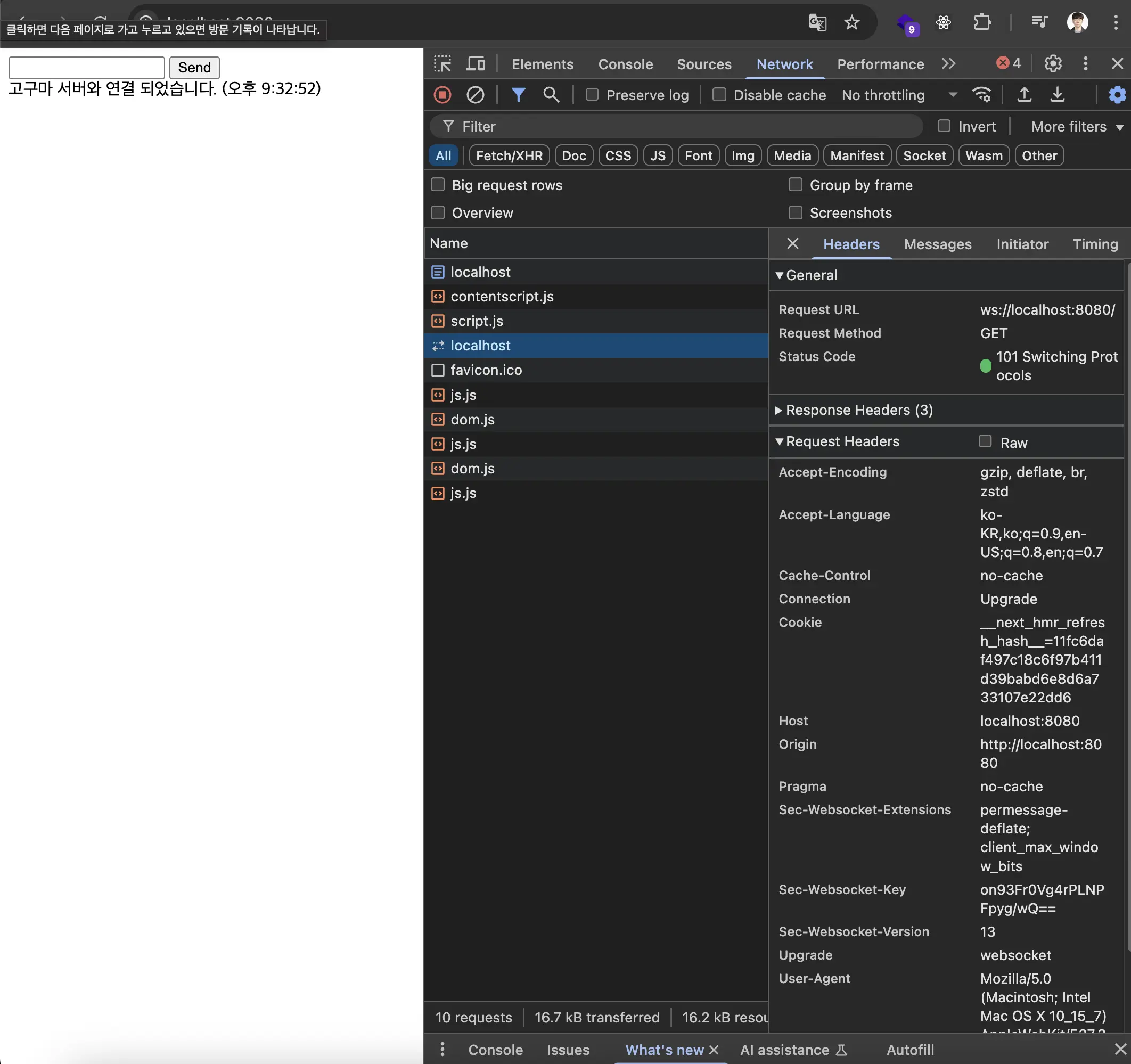Expand the Response Headers section

tap(858, 410)
